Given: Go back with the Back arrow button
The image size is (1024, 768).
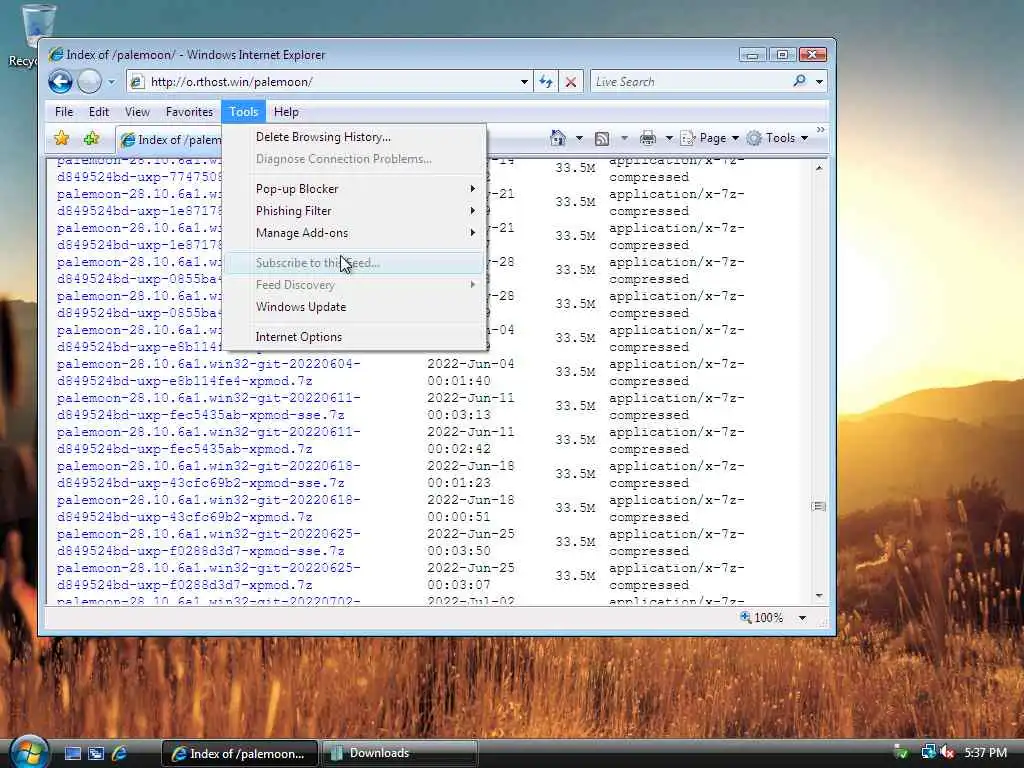Looking at the screenshot, I should (x=61, y=82).
